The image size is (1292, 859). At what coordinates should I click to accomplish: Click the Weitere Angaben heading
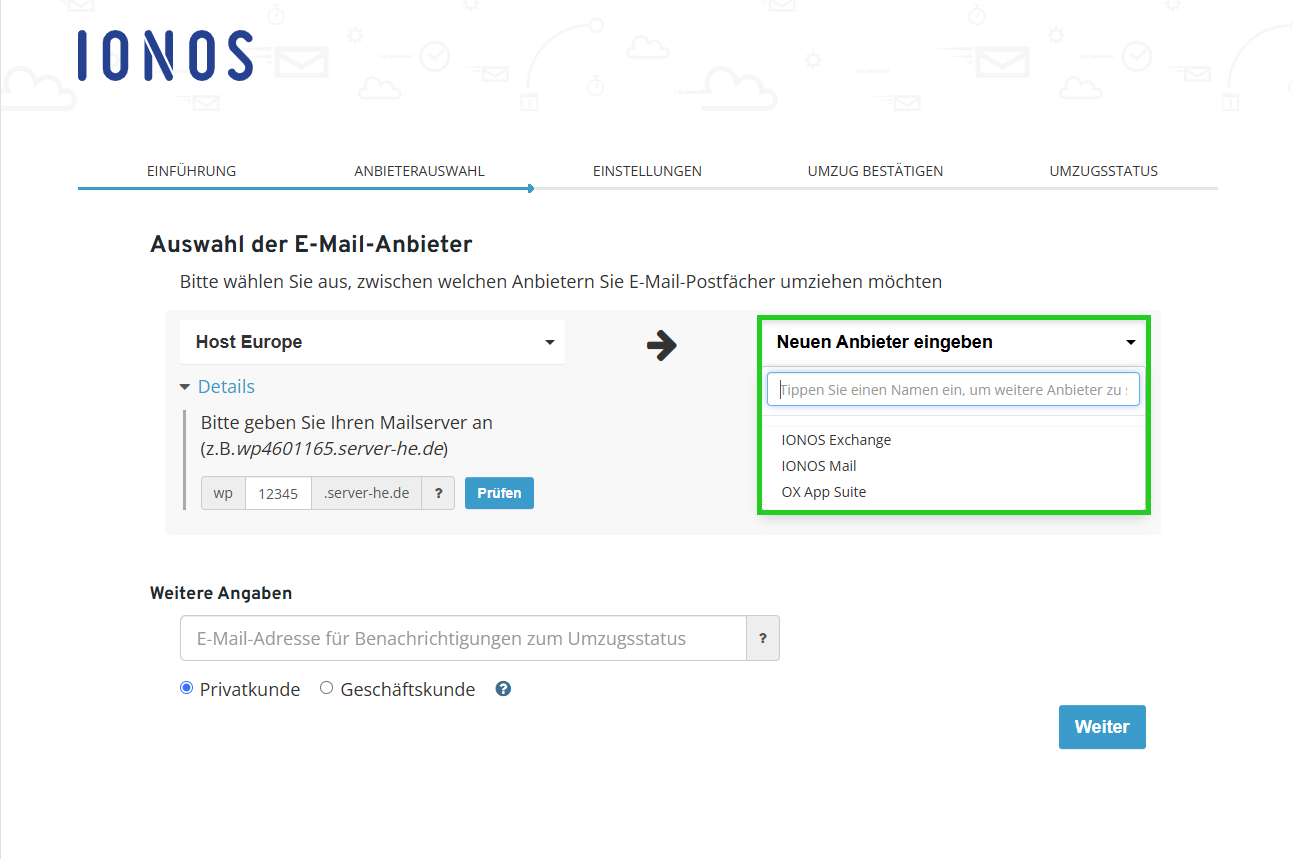[221, 593]
